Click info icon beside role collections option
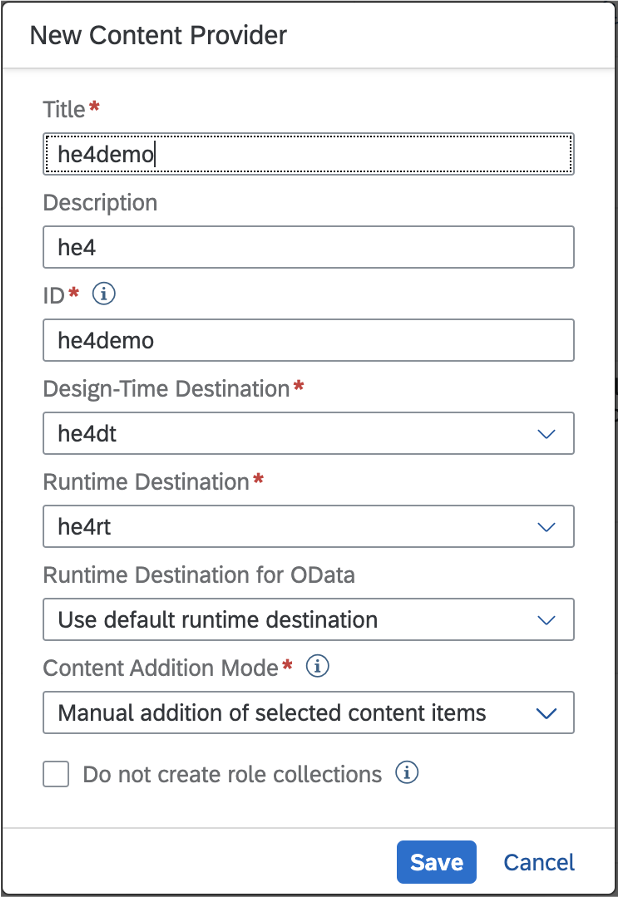Viewport: 618px width, 897px height. click(x=407, y=772)
